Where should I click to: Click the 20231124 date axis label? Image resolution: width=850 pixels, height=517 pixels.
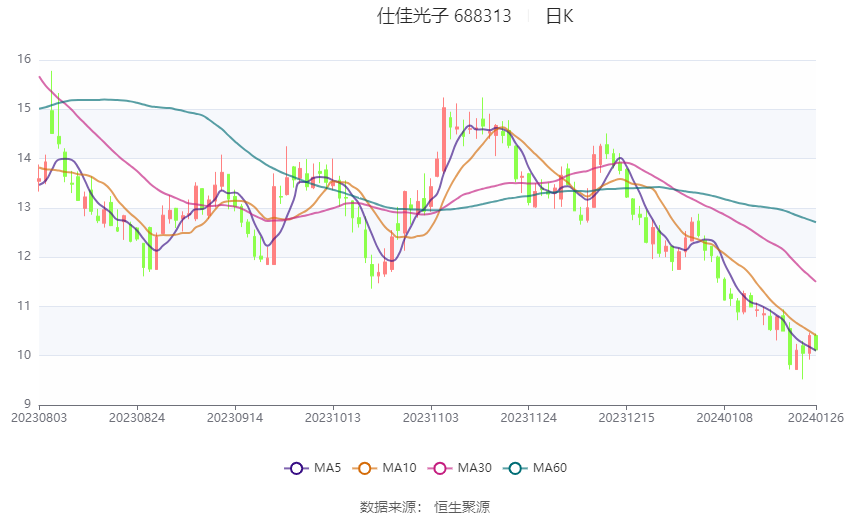(529, 418)
